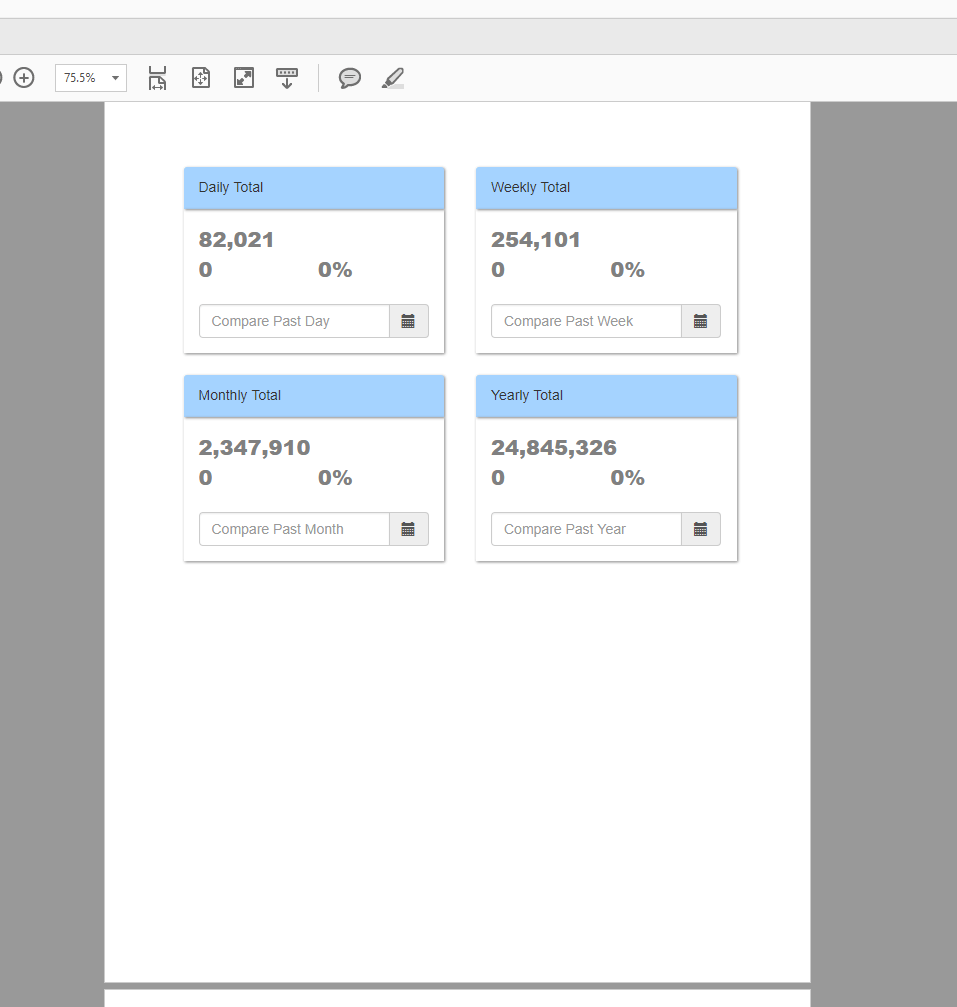Viewport: 957px width, 1007px height.
Task: Open calendar for Compare Past Week
Action: tap(701, 321)
